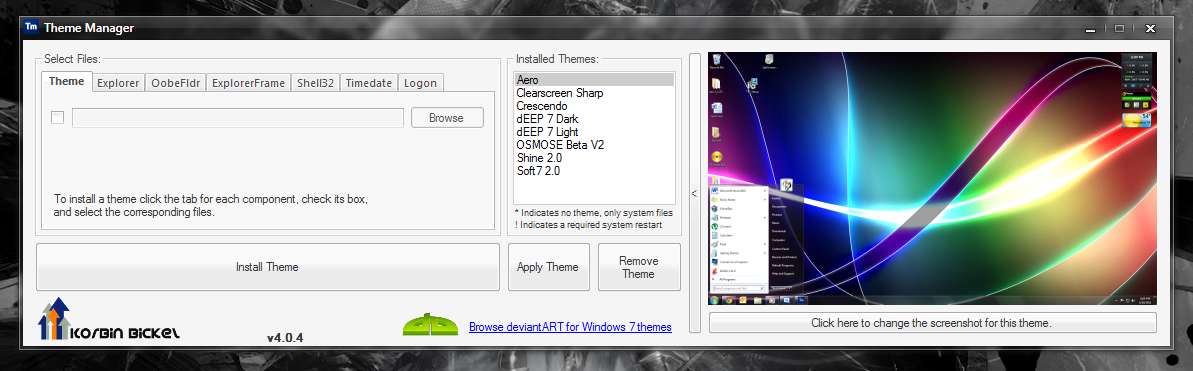Viewport: 1193px width, 371px height.
Task: Click the Remove Theme button
Action: 639,267
